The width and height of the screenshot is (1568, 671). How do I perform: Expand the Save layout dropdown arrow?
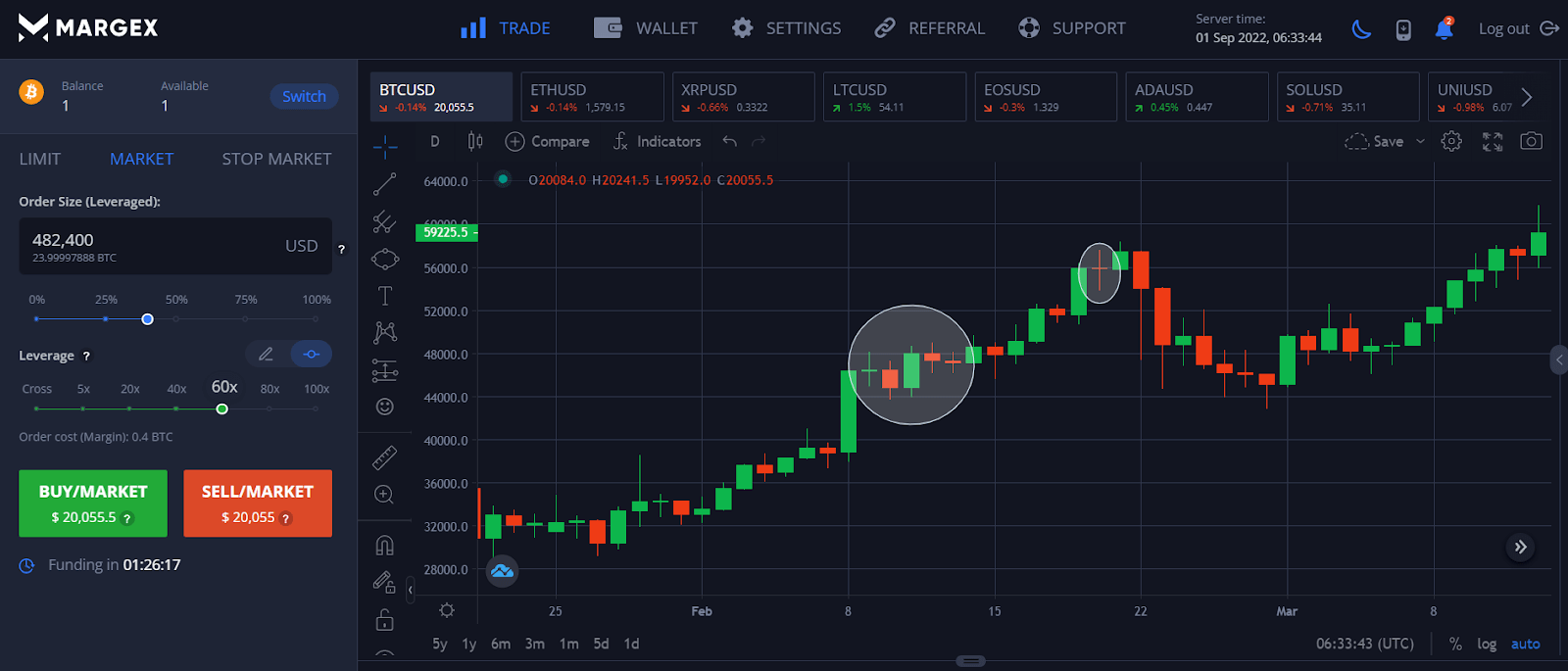[x=1420, y=142]
